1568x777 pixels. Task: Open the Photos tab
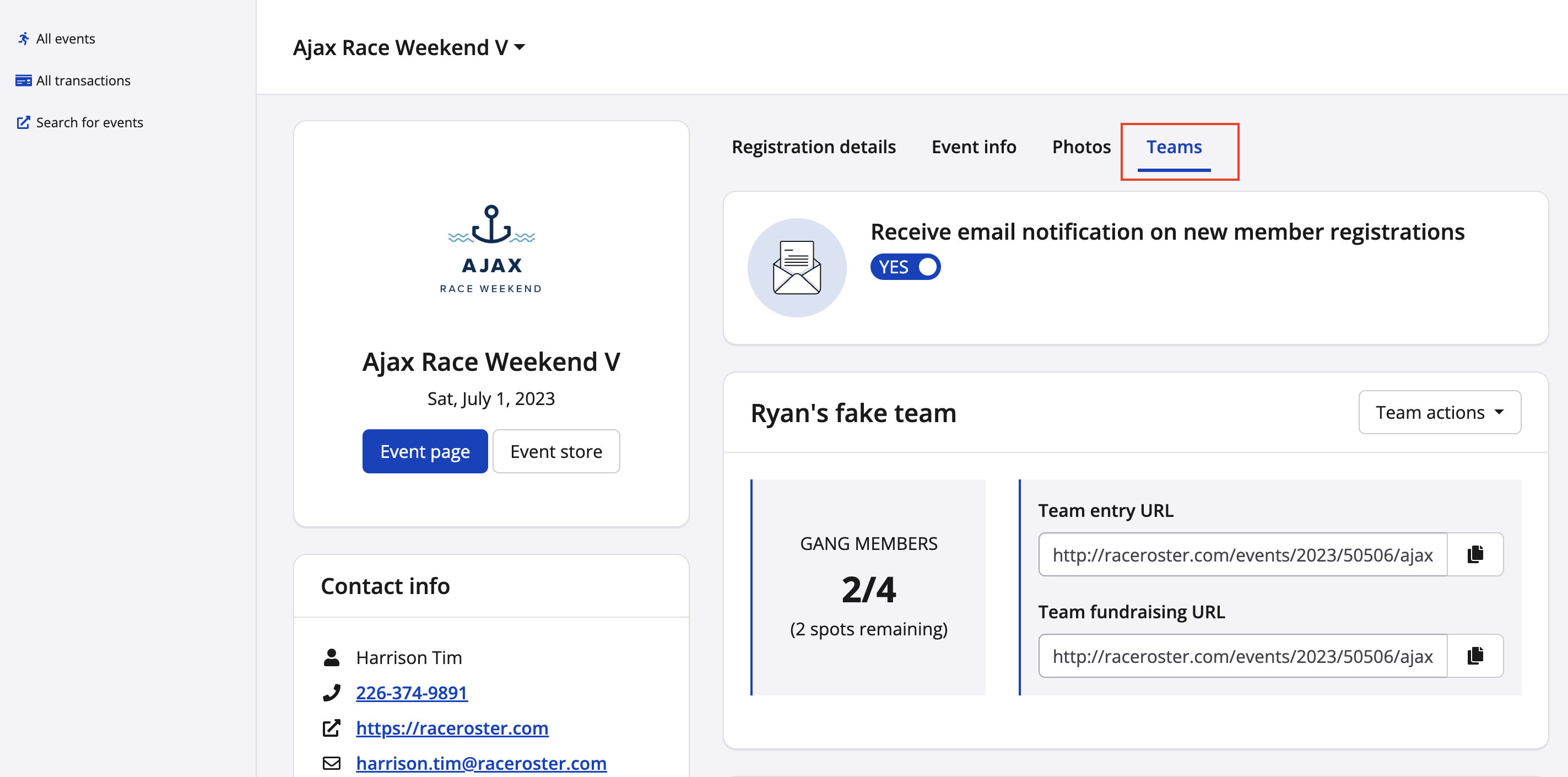click(1081, 147)
